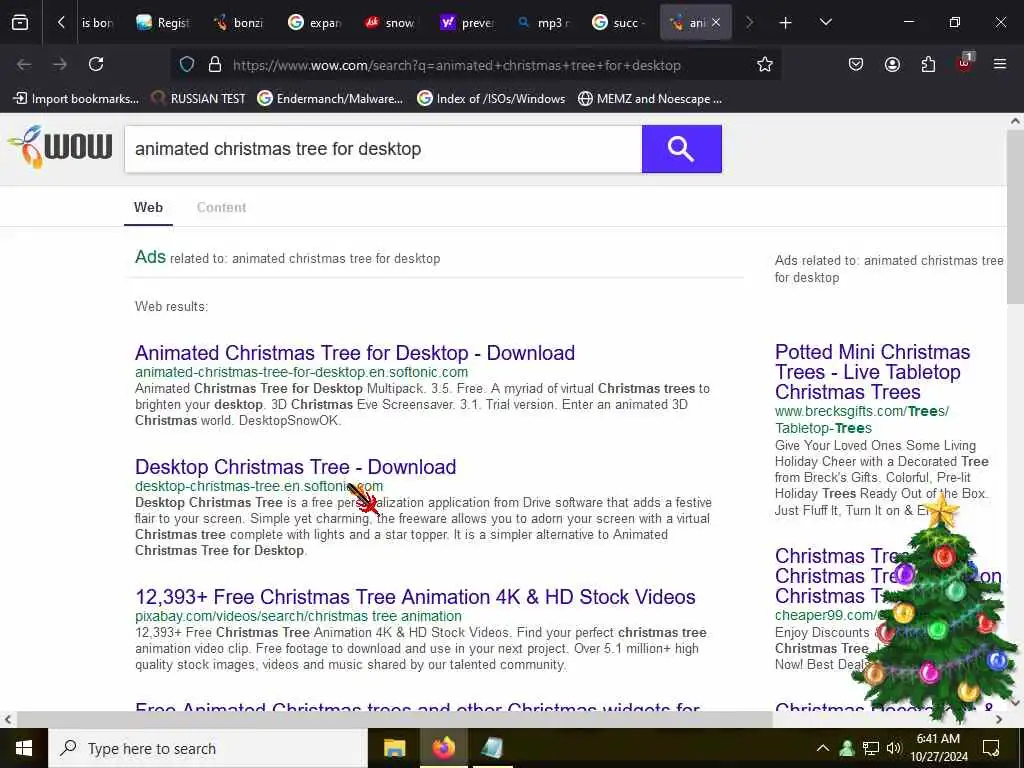This screenshot has height=768, width=1024.
Task: Open the clock showing 6:41 AM
Action: (938, 748)
